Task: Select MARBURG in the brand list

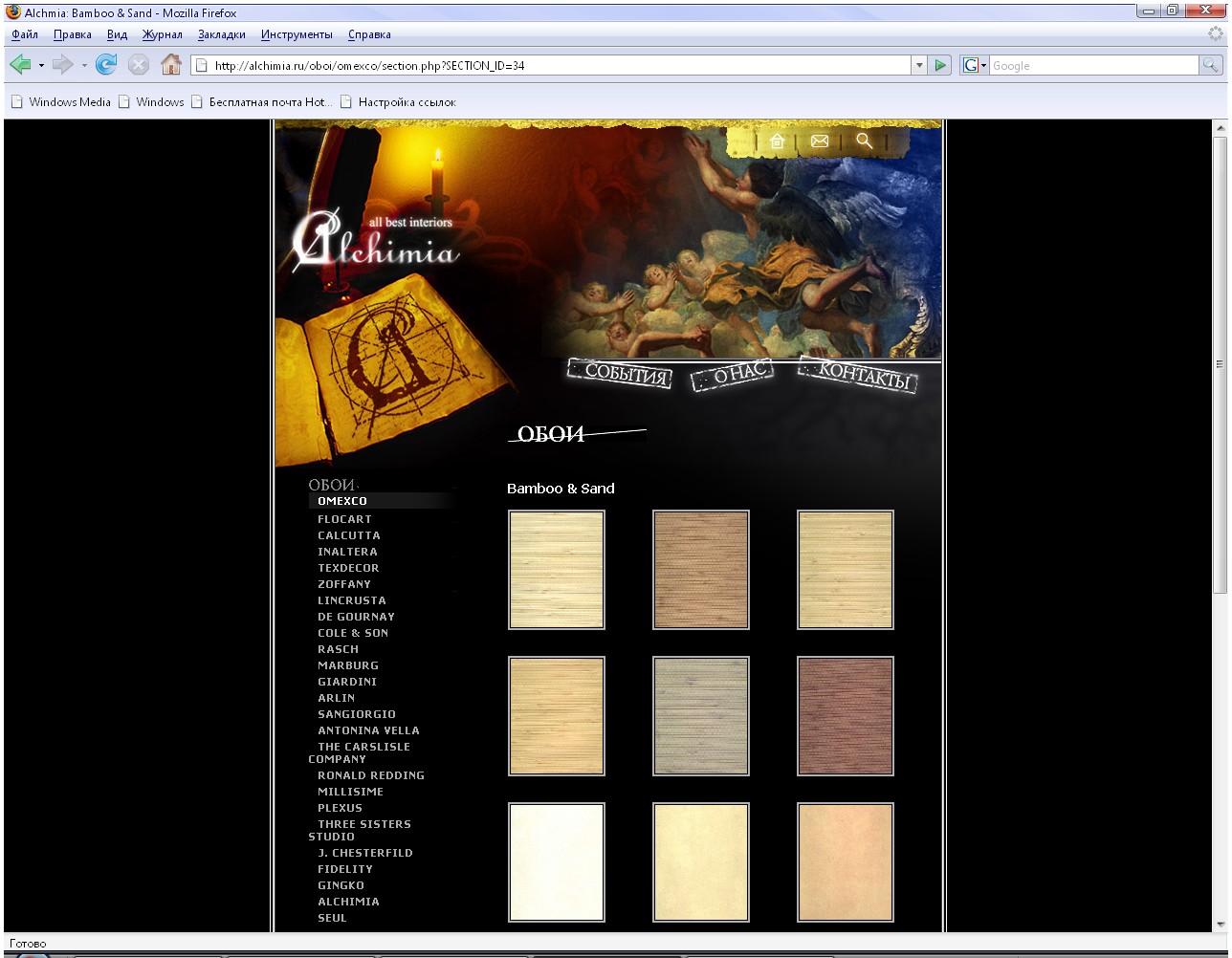Action: [x=348, y=665]
